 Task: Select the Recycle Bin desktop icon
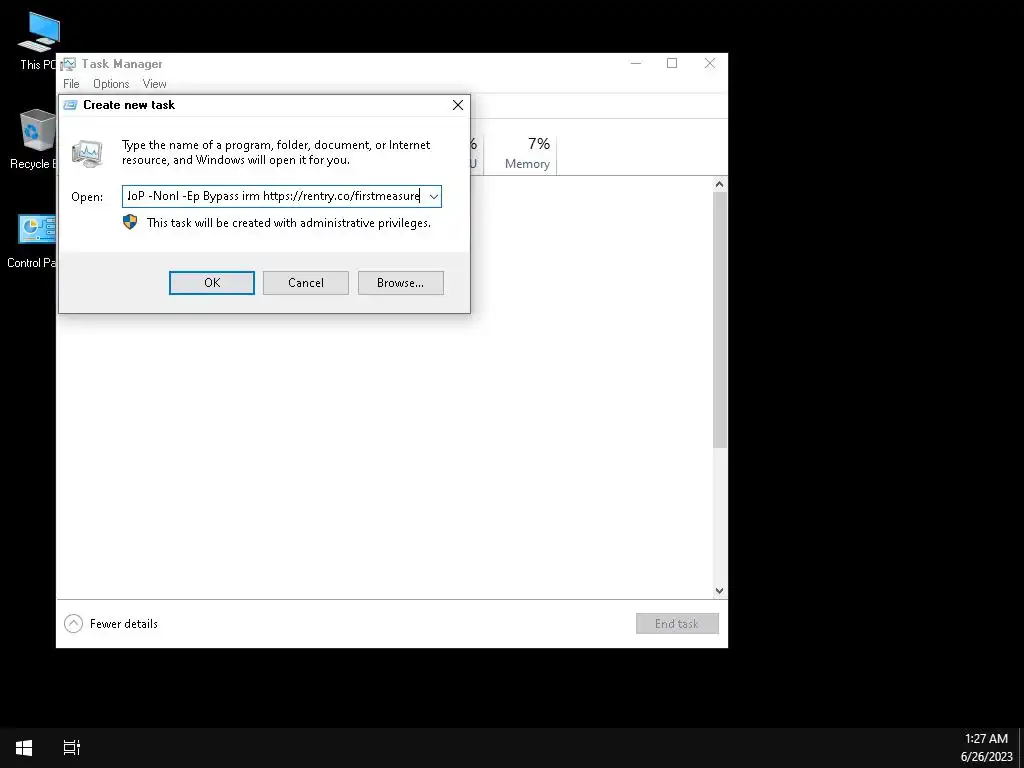coord(33,139)
